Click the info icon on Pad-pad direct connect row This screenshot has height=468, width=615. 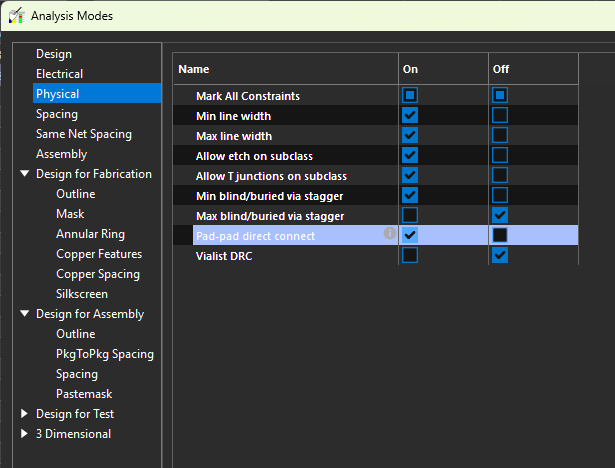[x=390, y=234]
